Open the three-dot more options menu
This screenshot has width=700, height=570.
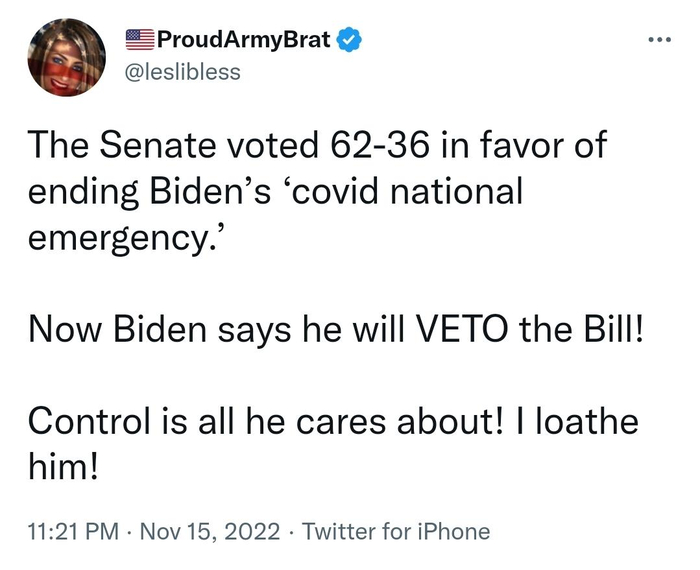pos(656,42)
